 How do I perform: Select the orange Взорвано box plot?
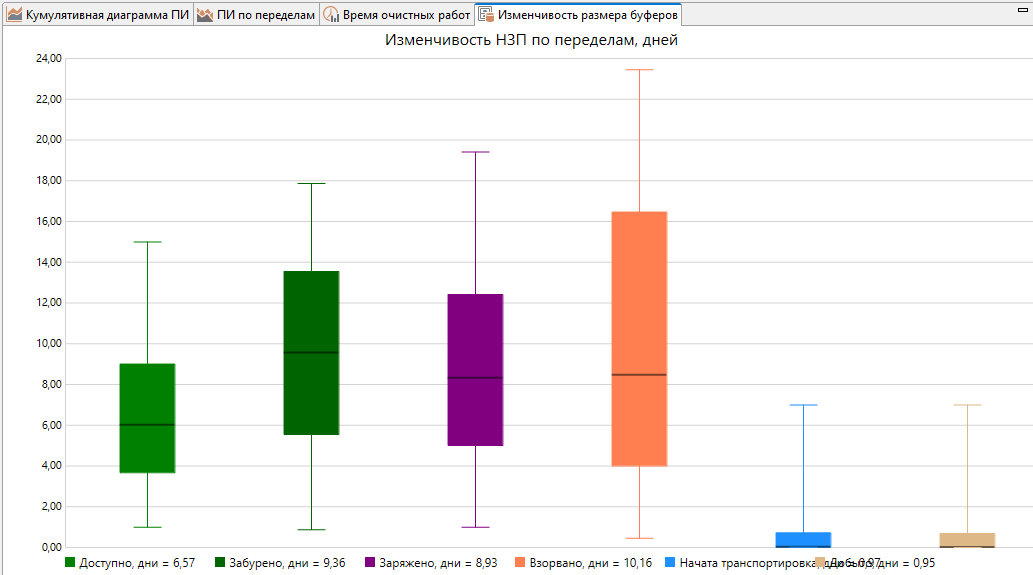(640, 339)
